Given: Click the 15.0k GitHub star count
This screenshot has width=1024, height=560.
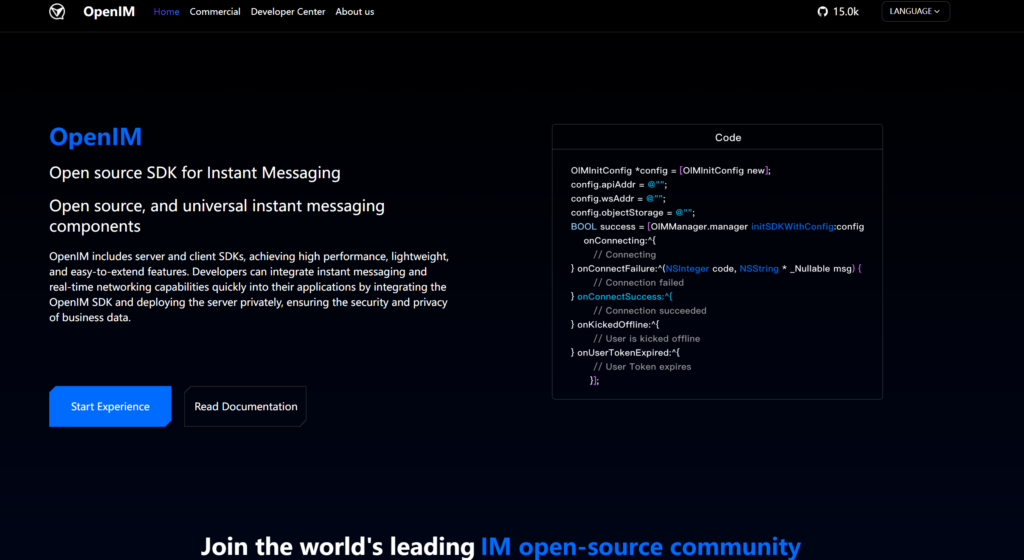Looking at the screenshot, I should coord(846,12).
